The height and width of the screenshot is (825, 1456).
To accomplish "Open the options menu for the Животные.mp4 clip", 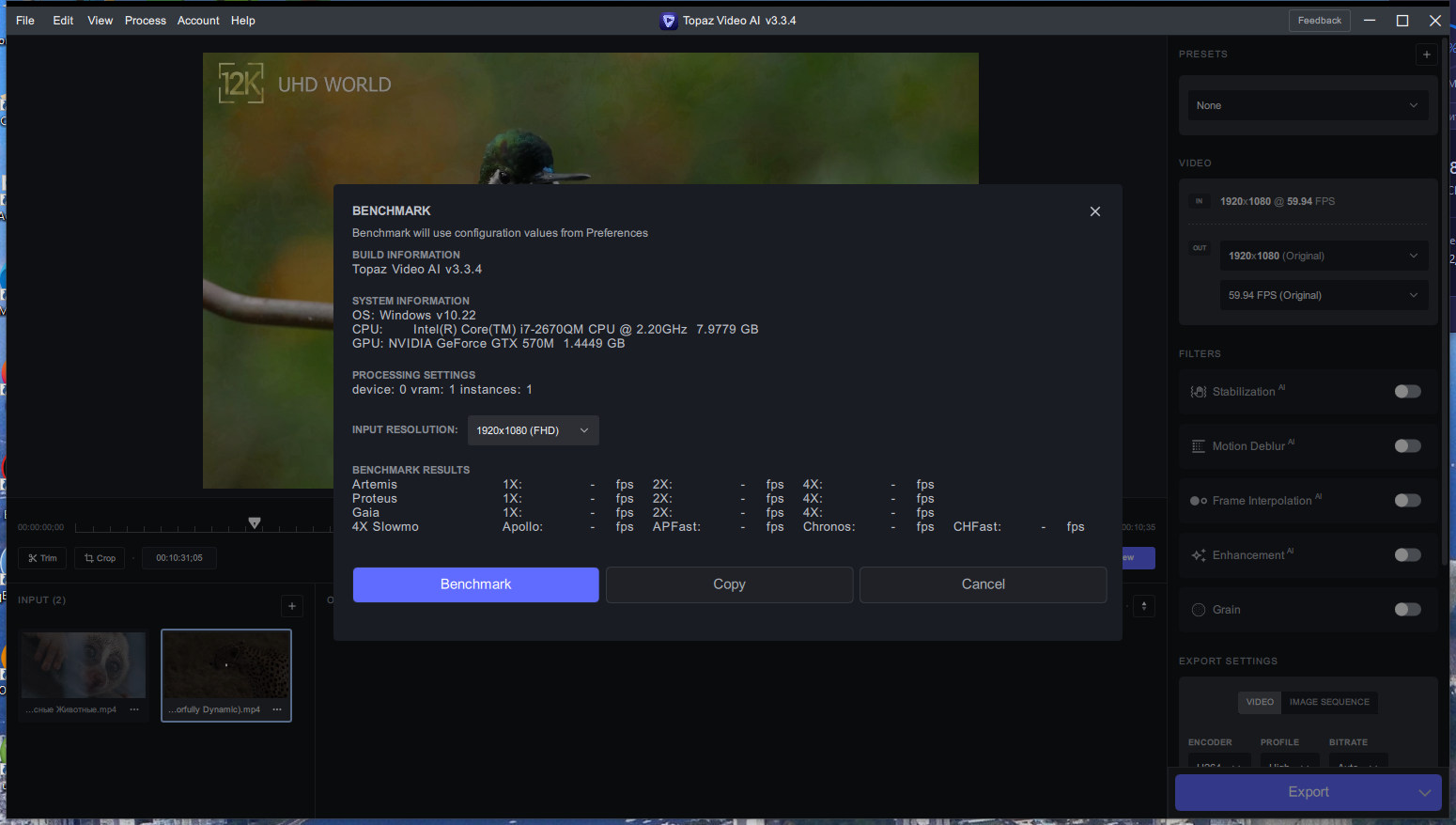I will tap(134, 709).
